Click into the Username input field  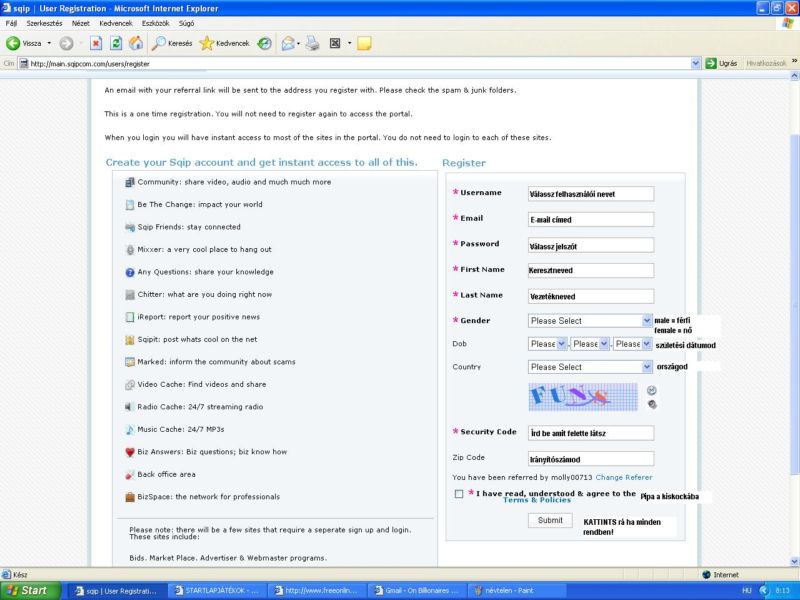click(x=590, y=194)
